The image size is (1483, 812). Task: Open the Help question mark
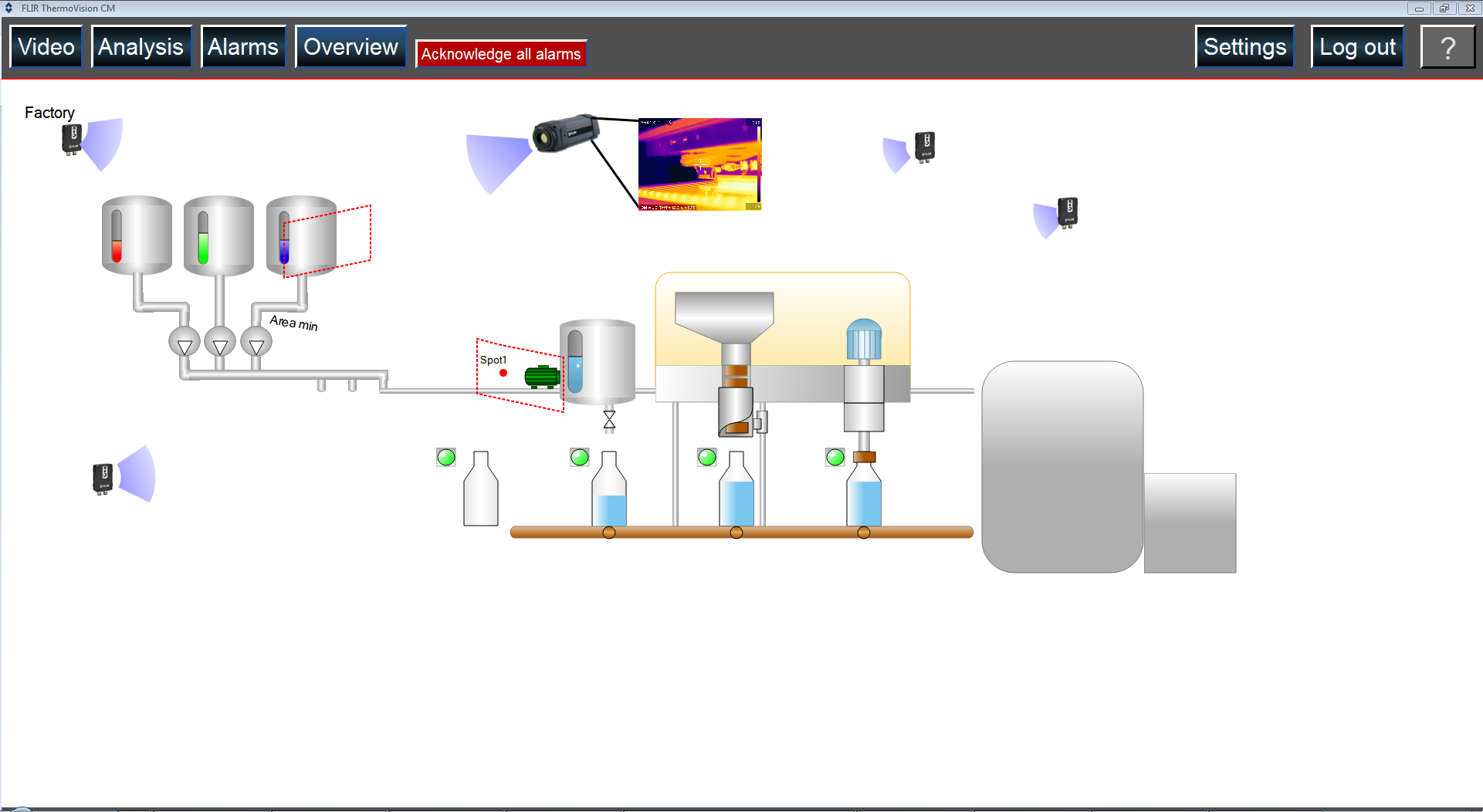(x=1448, y=46)
